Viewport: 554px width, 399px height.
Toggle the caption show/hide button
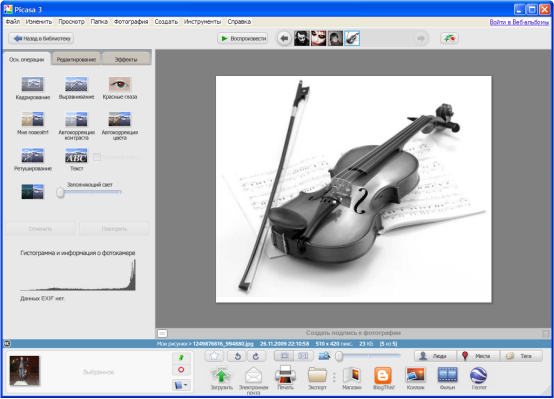(162, 333)
